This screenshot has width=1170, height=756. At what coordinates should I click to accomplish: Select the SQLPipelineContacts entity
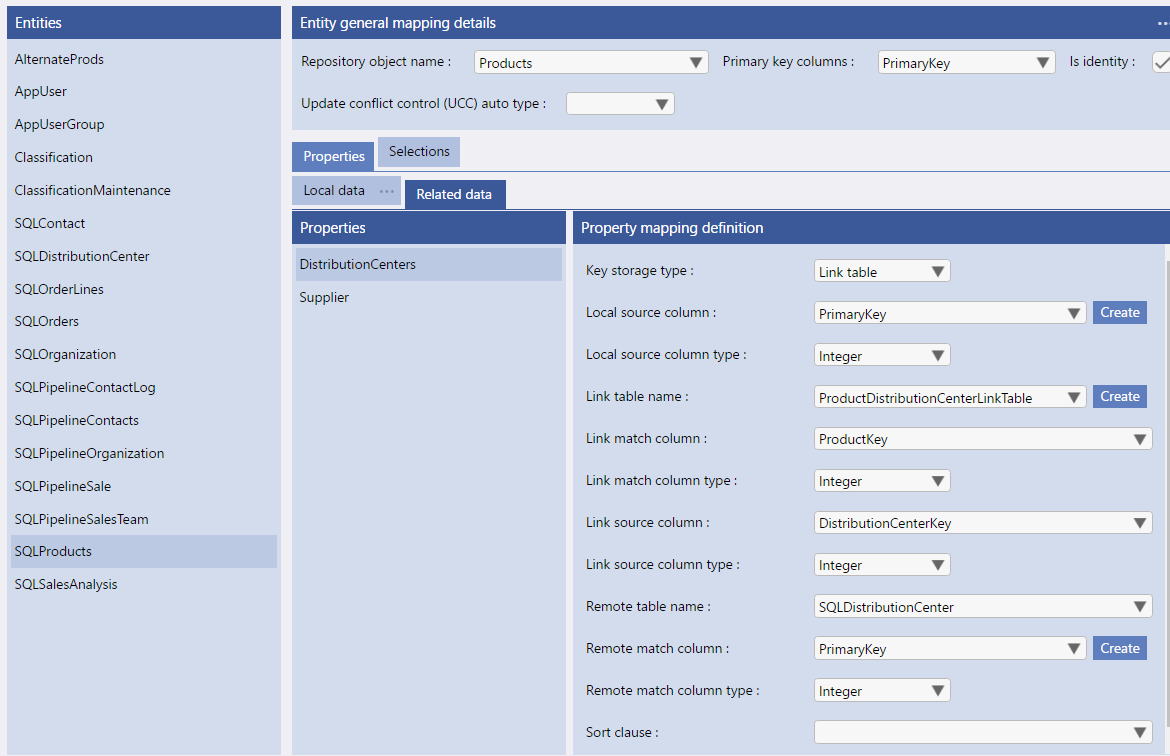click(x=143, y=420)
